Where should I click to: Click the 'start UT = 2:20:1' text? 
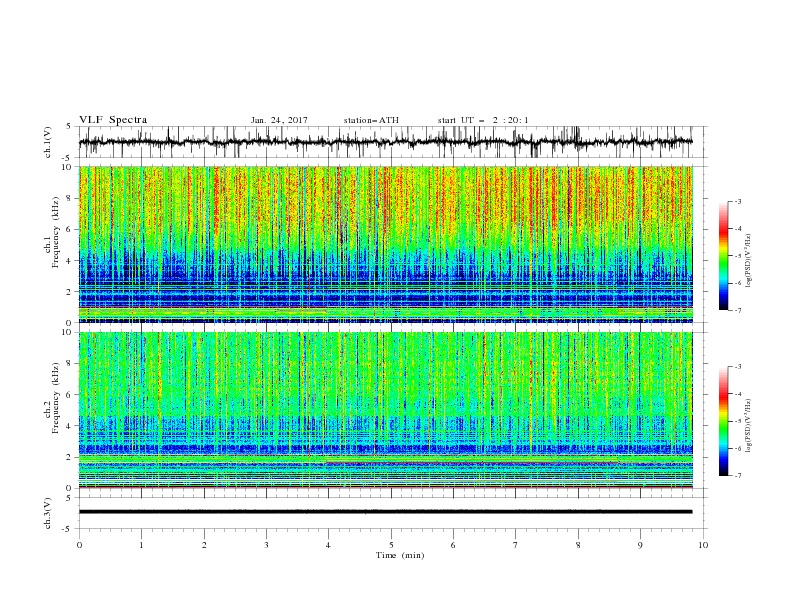(483, 120)
